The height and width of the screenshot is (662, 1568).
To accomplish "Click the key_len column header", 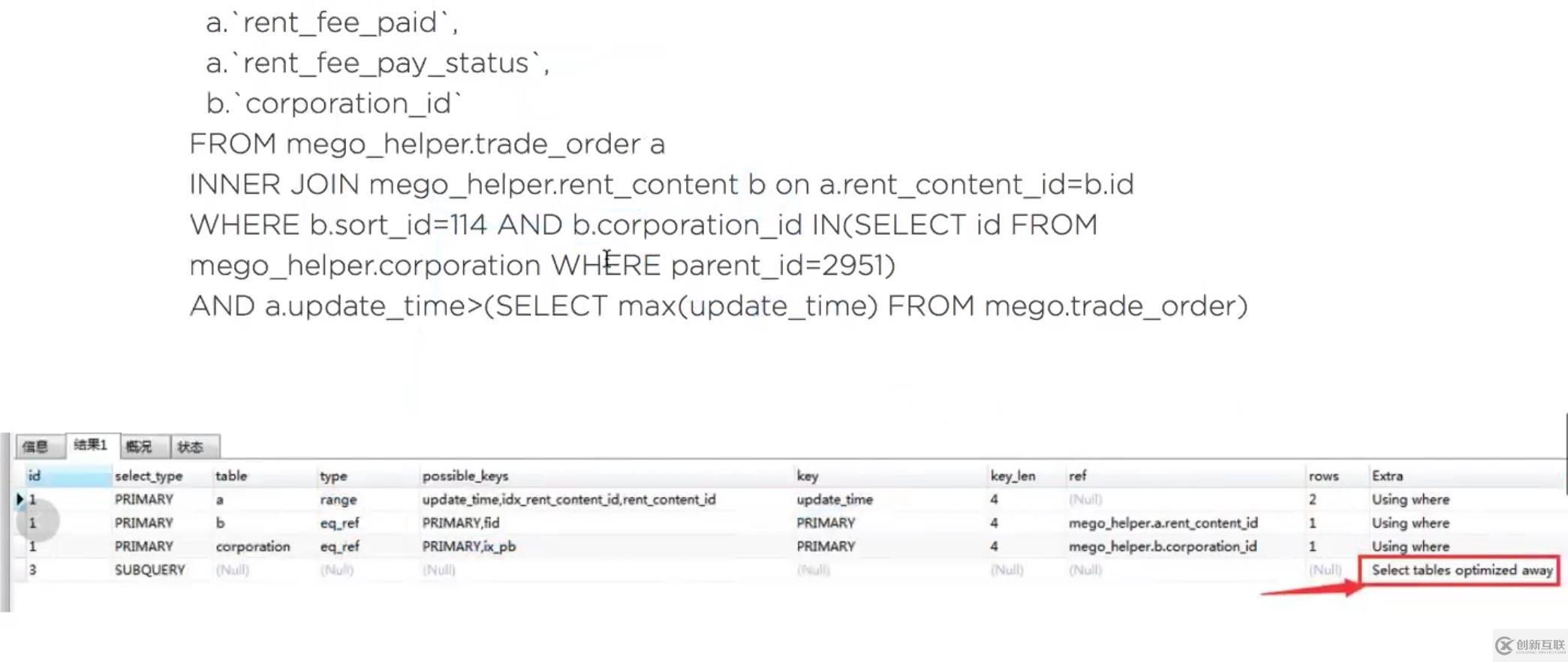I will tap(1013, 475).
